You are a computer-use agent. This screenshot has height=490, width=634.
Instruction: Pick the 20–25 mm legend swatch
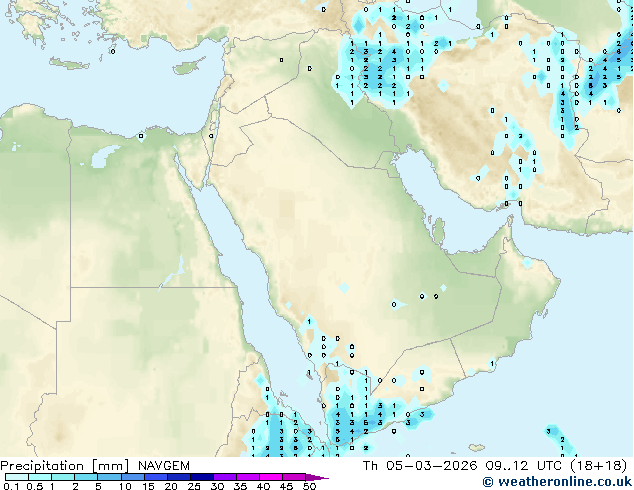178,477
